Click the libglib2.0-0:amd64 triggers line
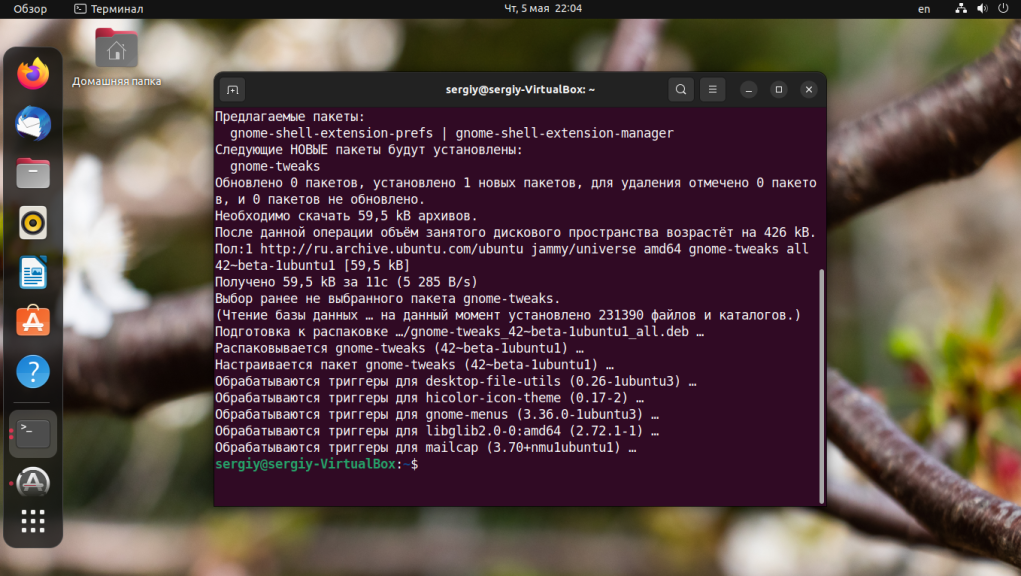Viewport: 1021px width, 576px height. point(437,431)
